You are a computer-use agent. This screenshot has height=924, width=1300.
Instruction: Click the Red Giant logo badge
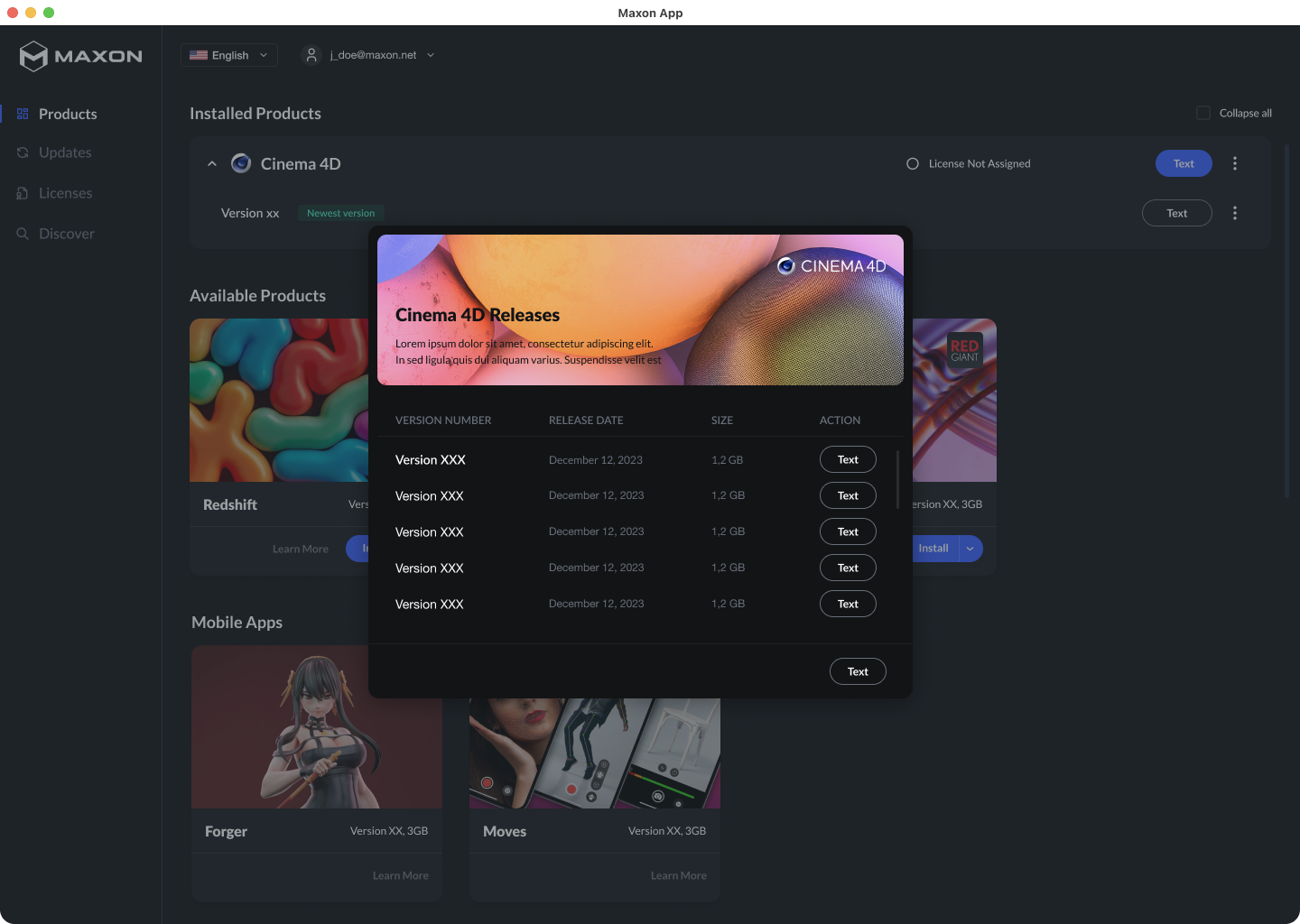coord(964,349)
